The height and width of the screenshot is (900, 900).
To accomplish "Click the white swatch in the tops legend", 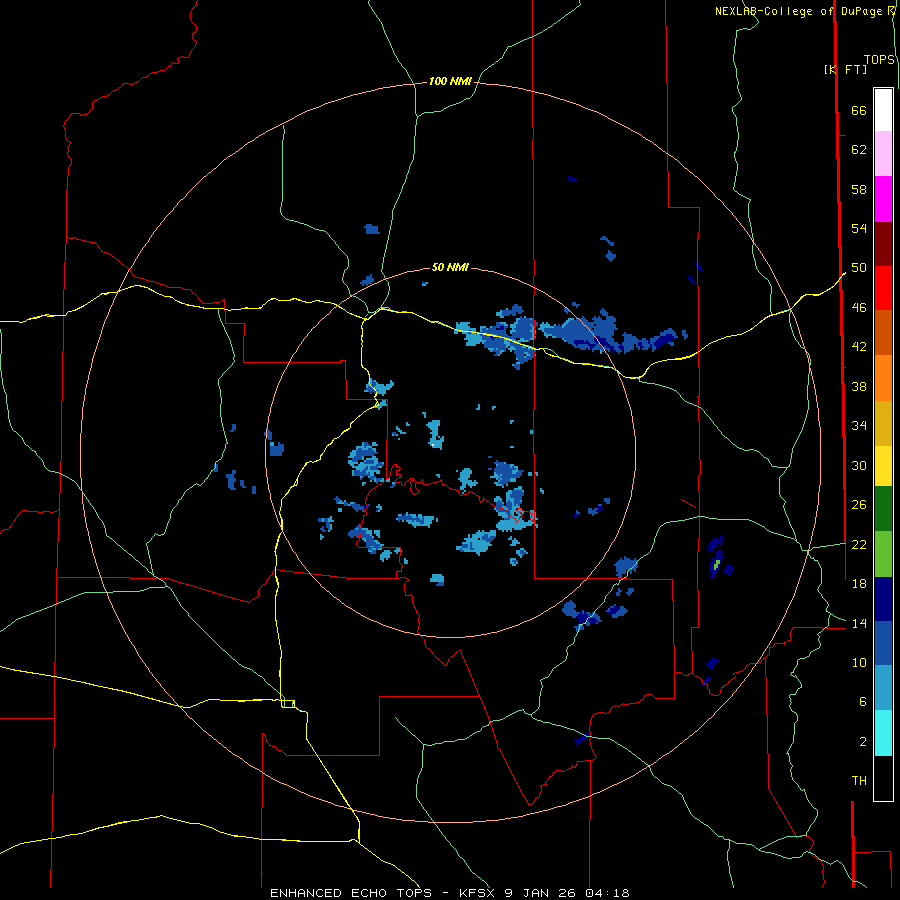I will pos(883,110).
